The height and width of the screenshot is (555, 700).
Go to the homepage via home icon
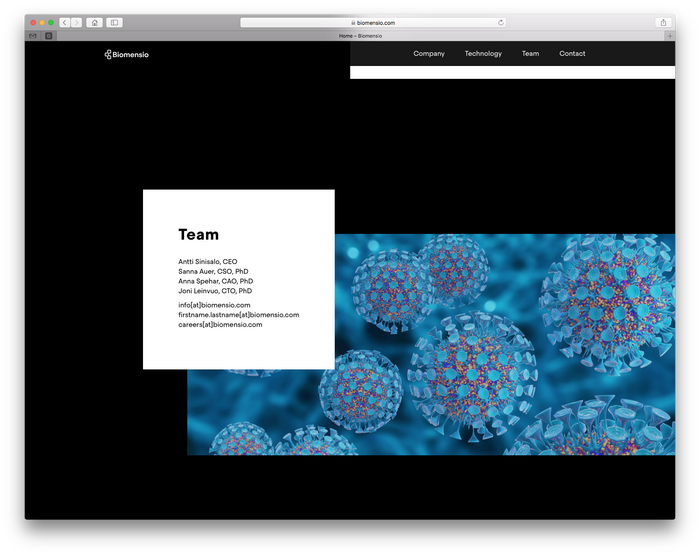pyautogui.click(x=95, y=22)
